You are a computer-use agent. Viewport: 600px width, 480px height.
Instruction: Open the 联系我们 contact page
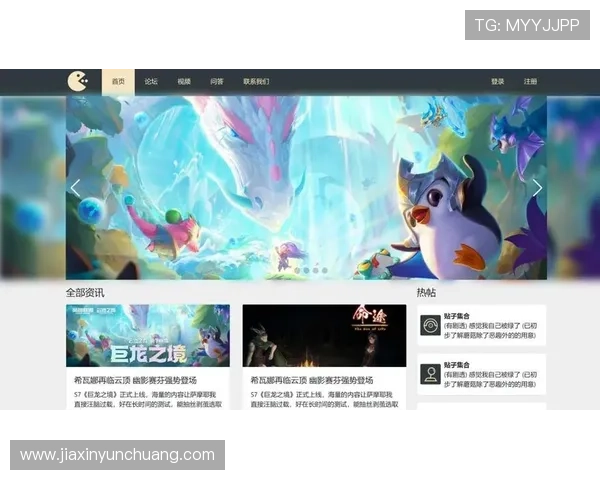click(x=256, y=81)
